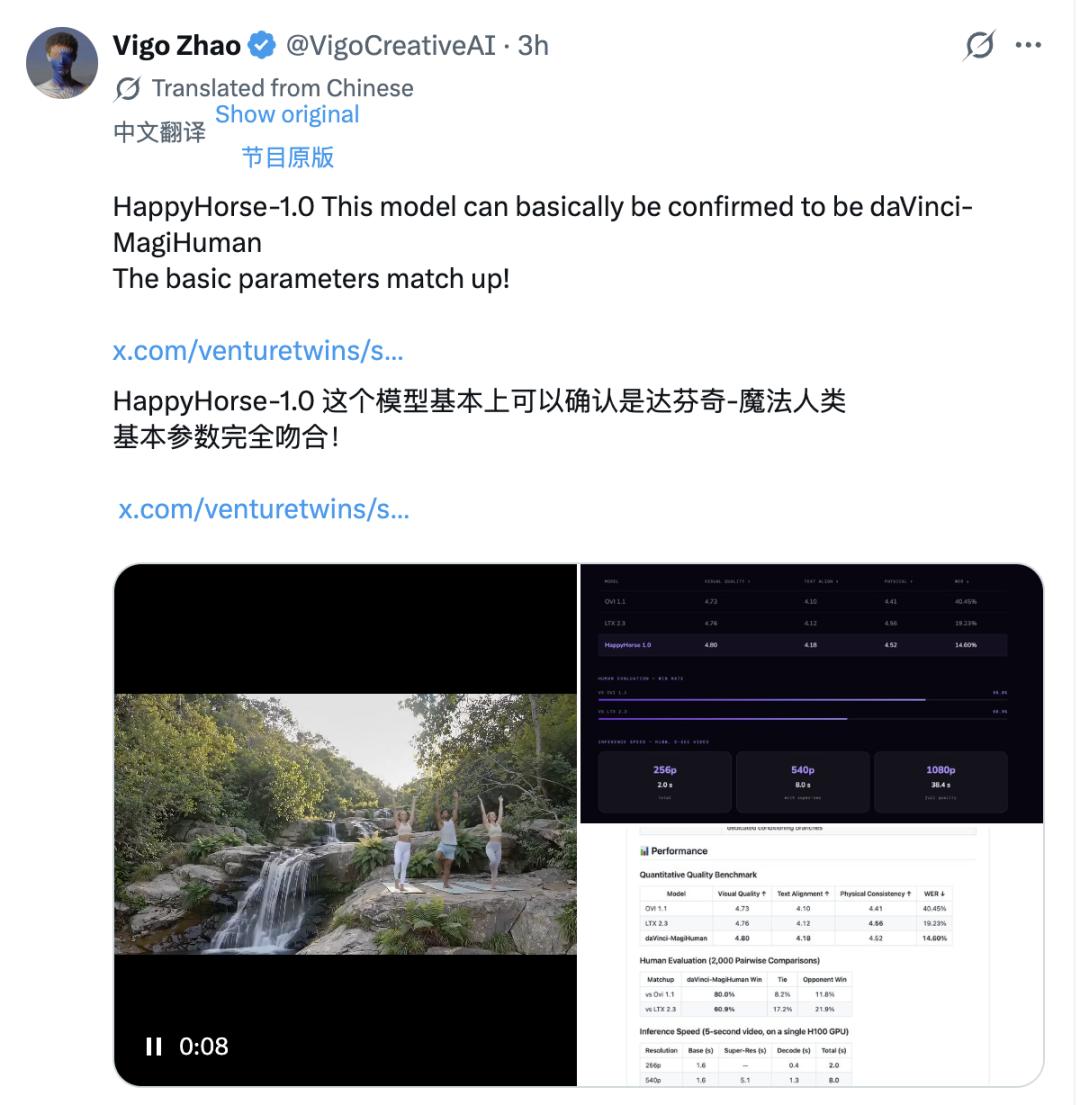Open the three-dot more options menu

point(1028,45)
